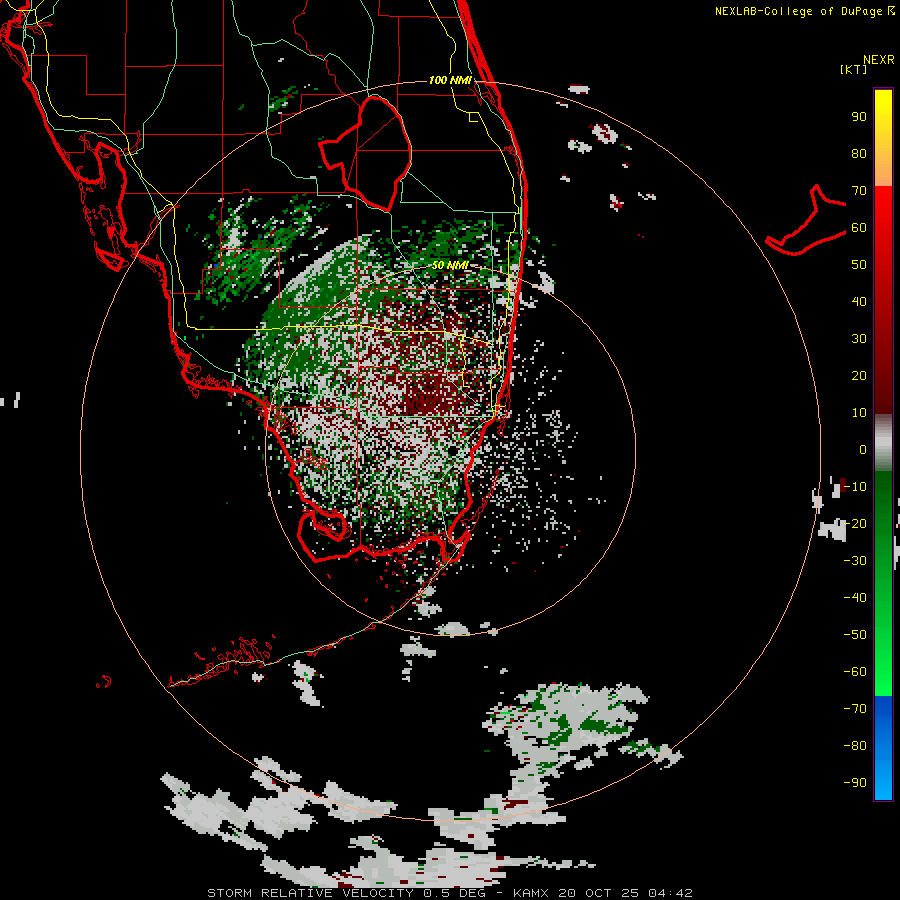Click the -60 tick label on the scale
This screenshot has height=900, width=900.
click(x=855, y=672)
